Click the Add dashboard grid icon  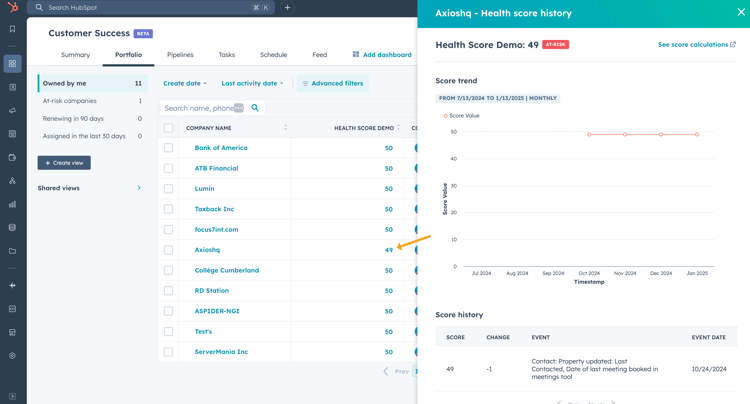[355, 55]
